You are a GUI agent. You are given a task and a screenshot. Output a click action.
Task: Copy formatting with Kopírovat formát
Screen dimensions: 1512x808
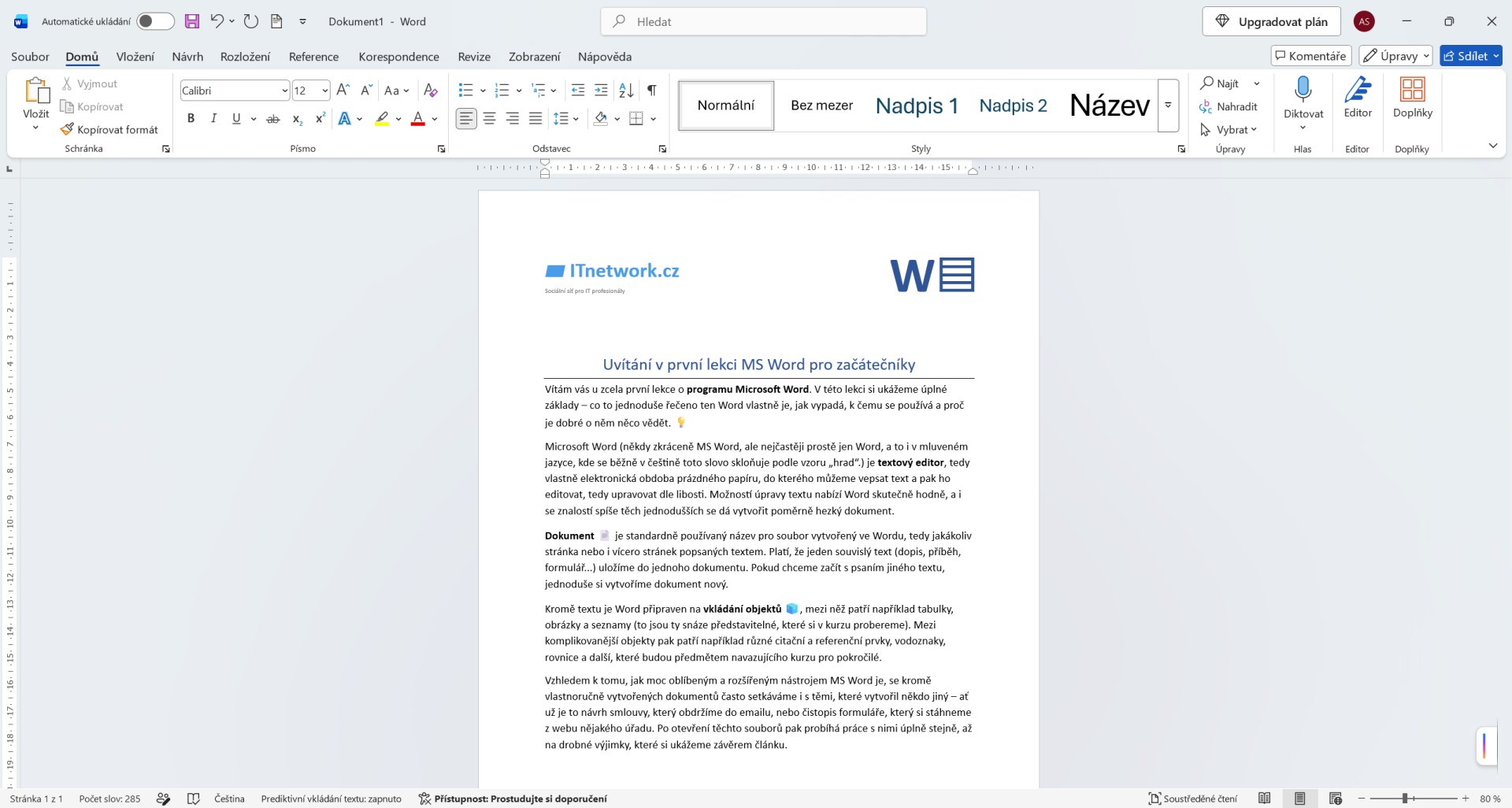pos(109,129)
